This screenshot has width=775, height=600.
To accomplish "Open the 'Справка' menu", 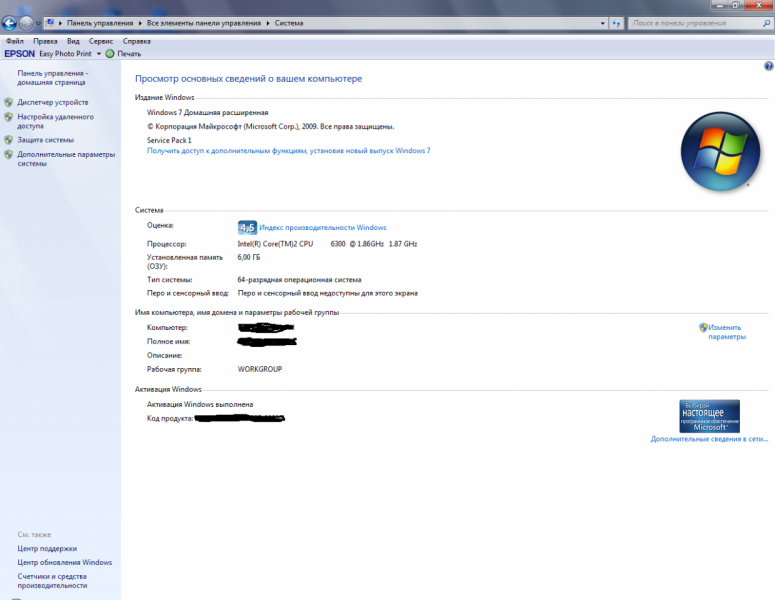I will point(136,41).
